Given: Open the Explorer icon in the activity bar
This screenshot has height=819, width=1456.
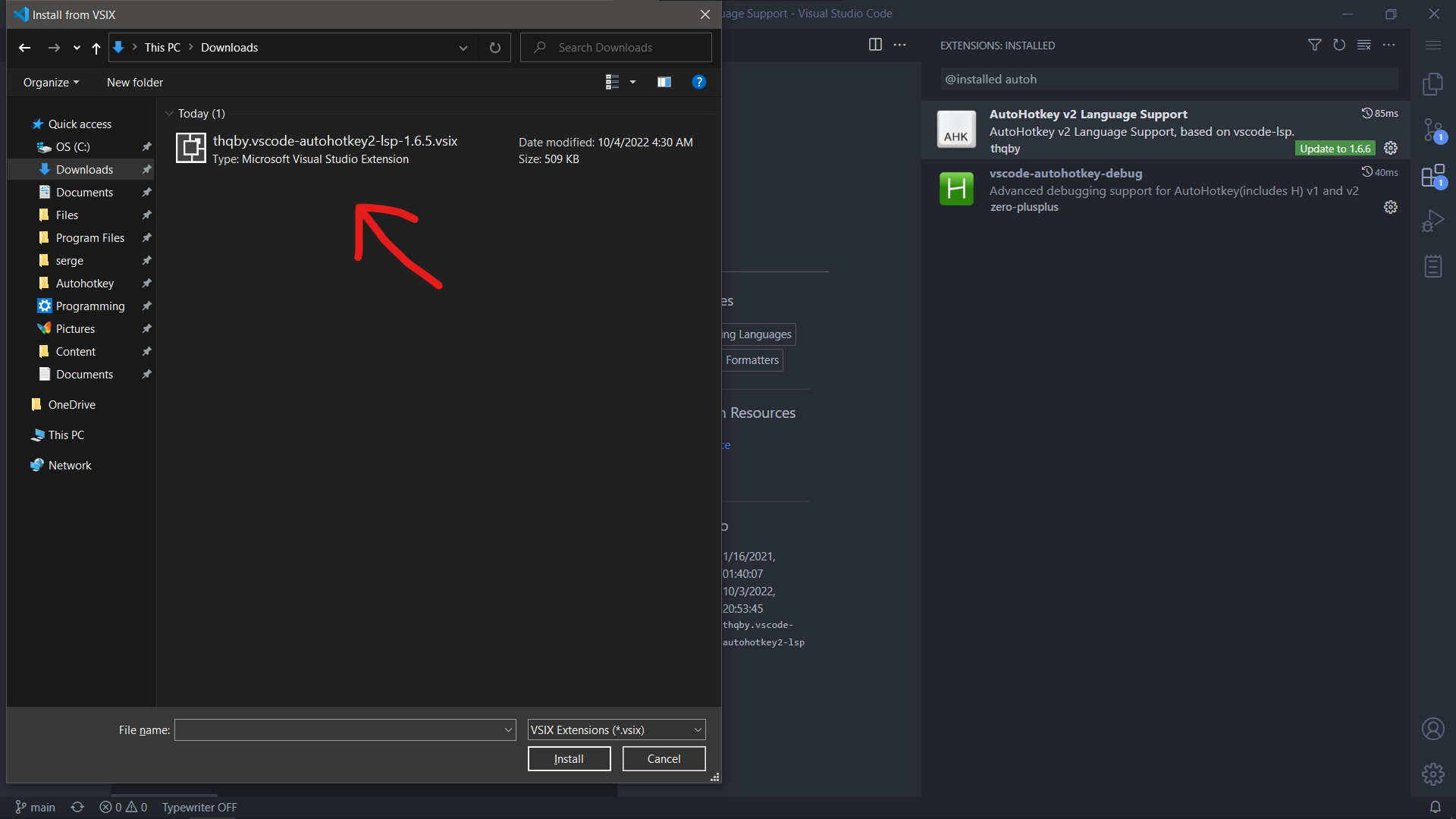Looking at the screenshot, I should click(1433, 84).
